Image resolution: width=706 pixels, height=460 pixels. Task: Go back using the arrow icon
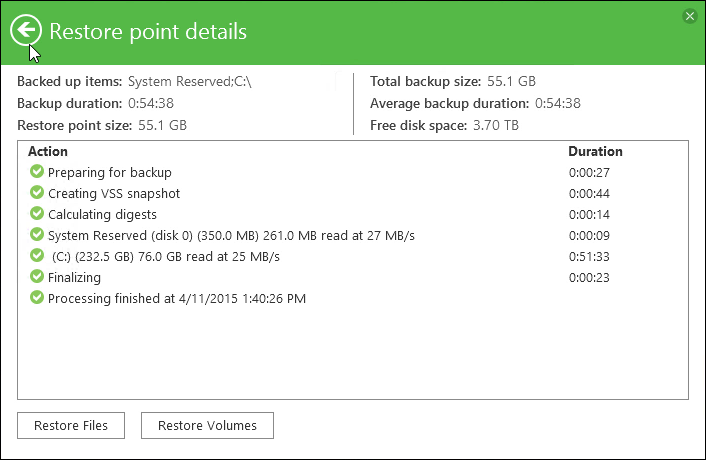coord(26,30)
